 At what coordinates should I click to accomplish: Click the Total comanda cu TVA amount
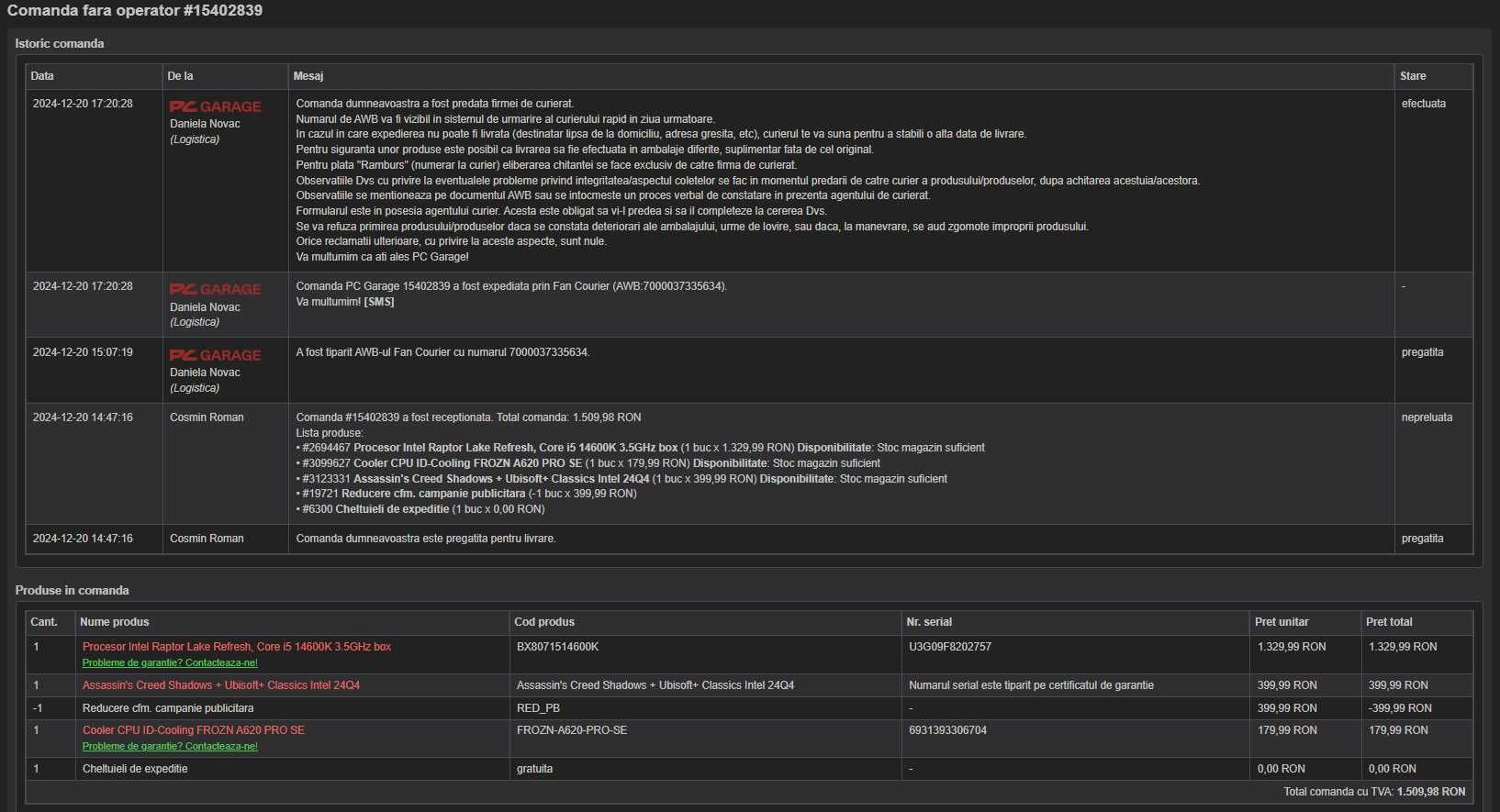tap(1431, 792)
